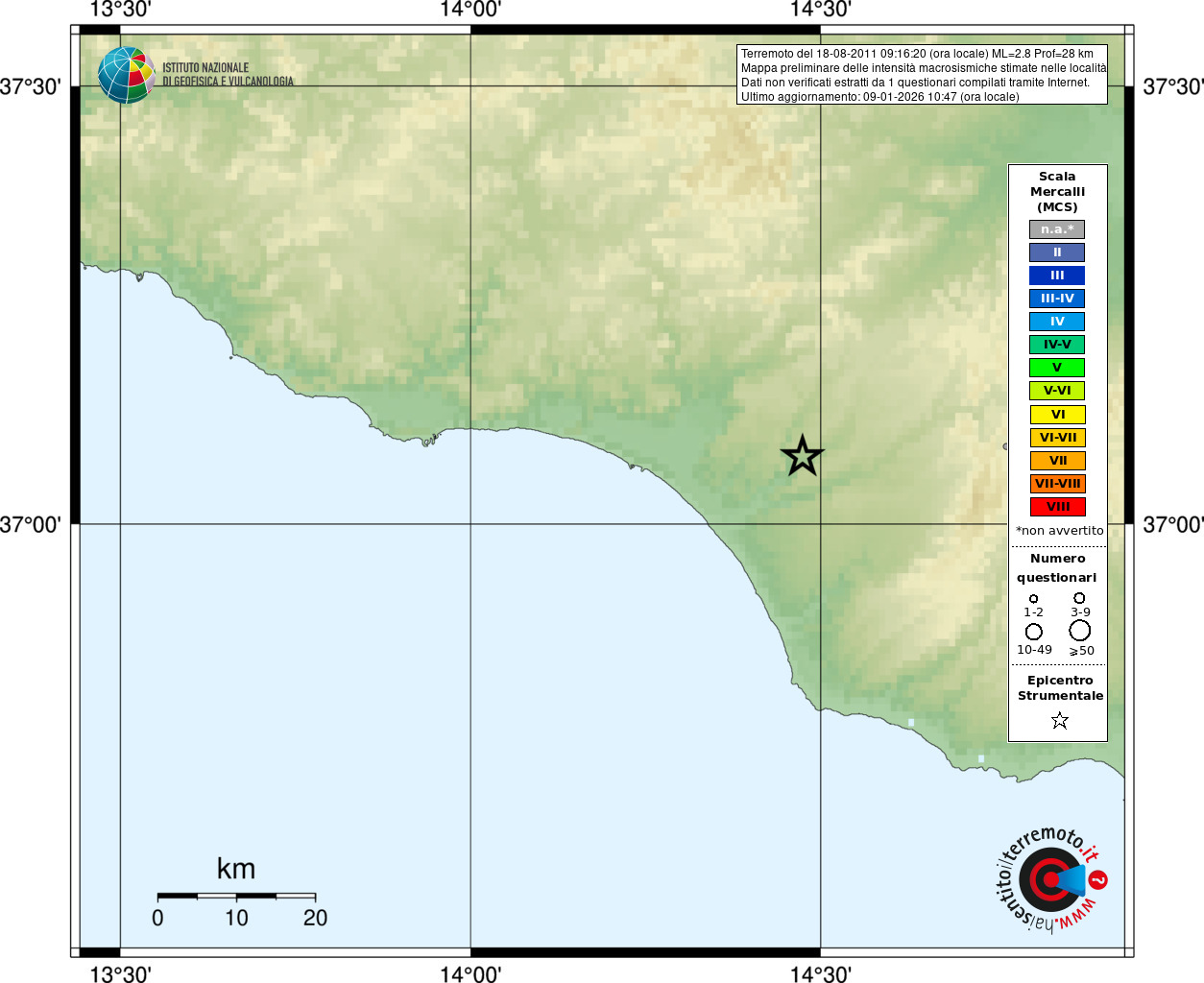1204x983 pixels.
Task: Click the VI-VII legend swatch
Action: [1057, 438]
